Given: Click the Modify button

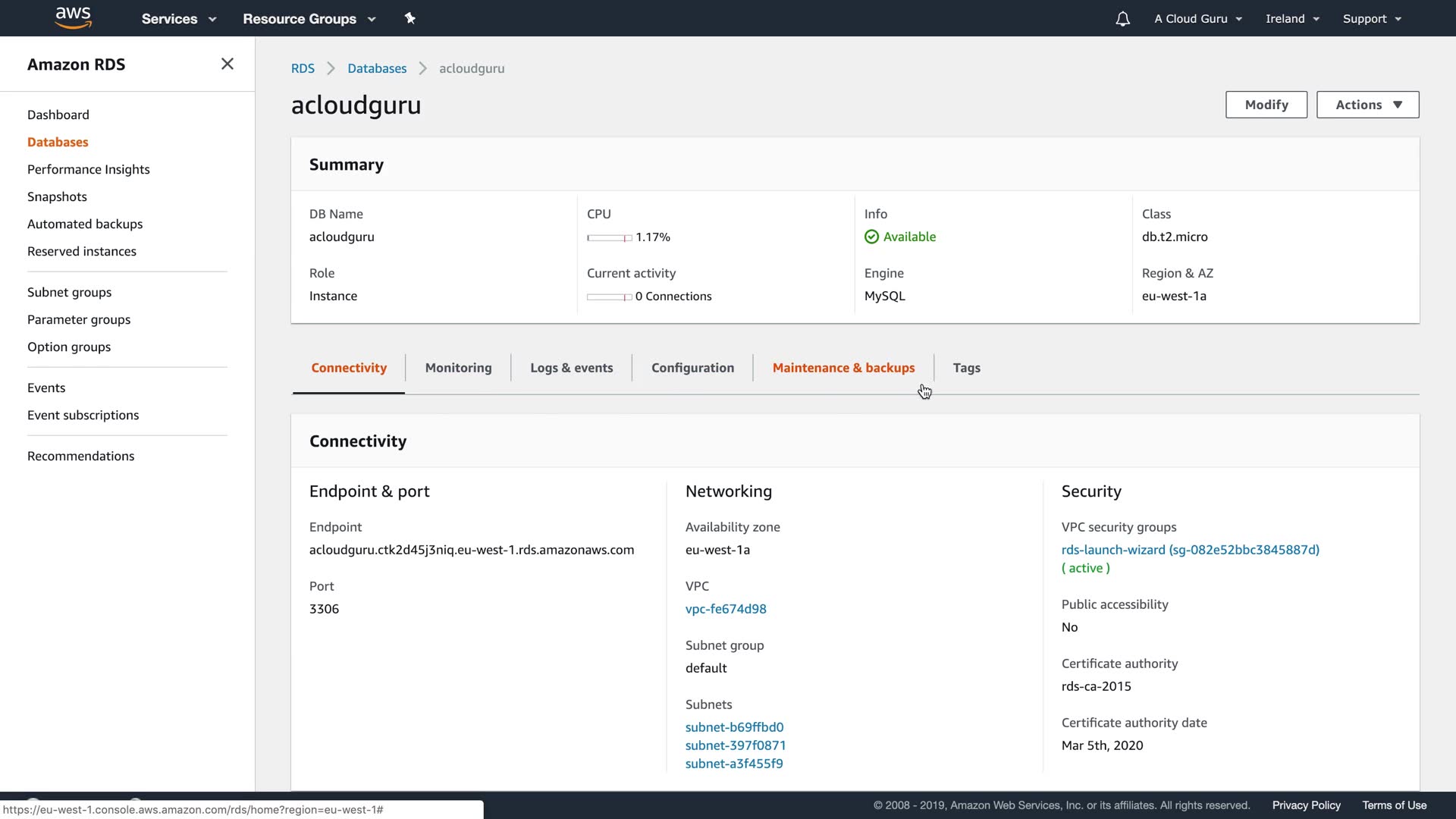Looking at the screenshot, I should click(1266, 105).
